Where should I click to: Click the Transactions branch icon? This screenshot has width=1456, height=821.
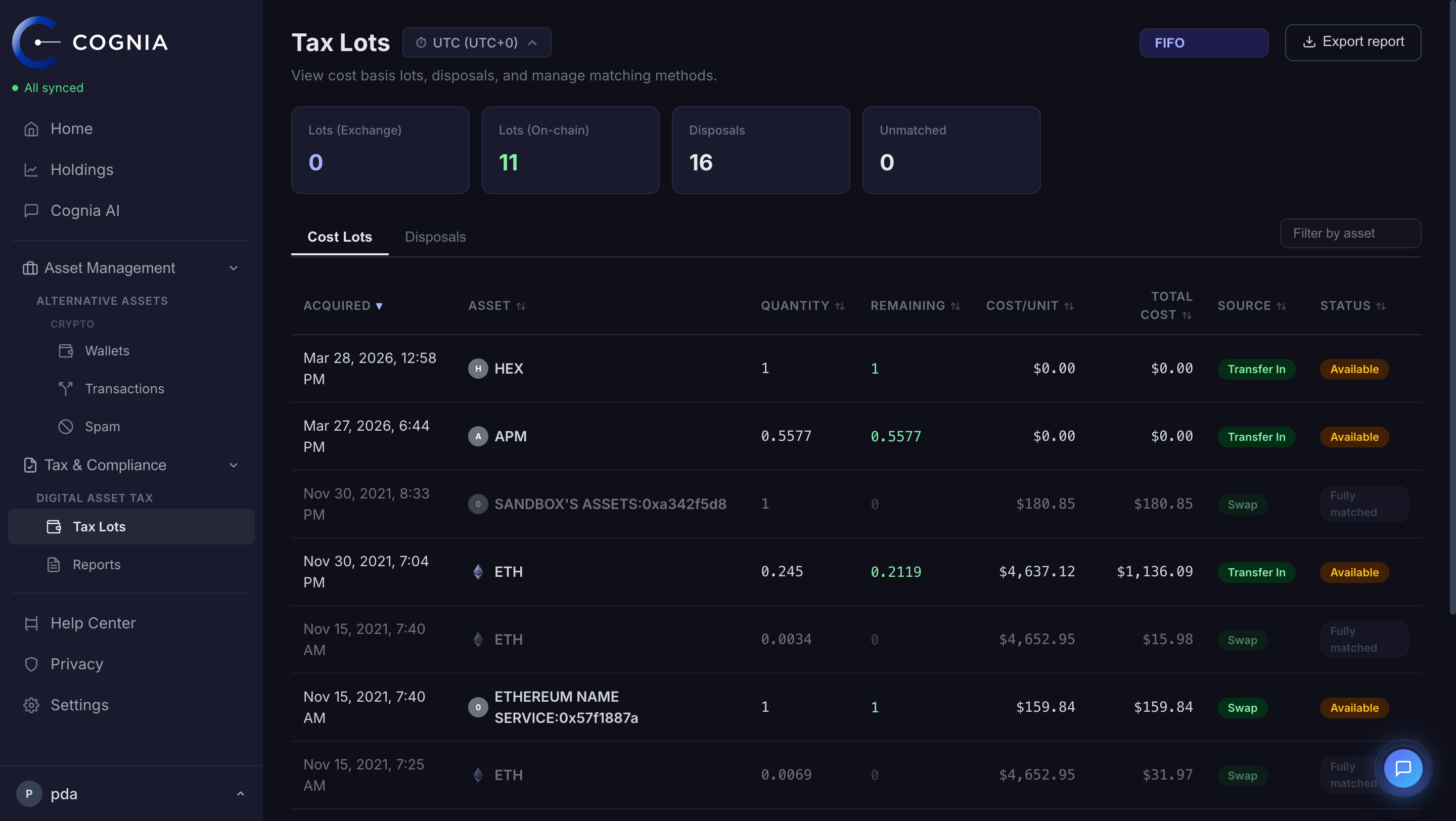(x=66, y=389)
